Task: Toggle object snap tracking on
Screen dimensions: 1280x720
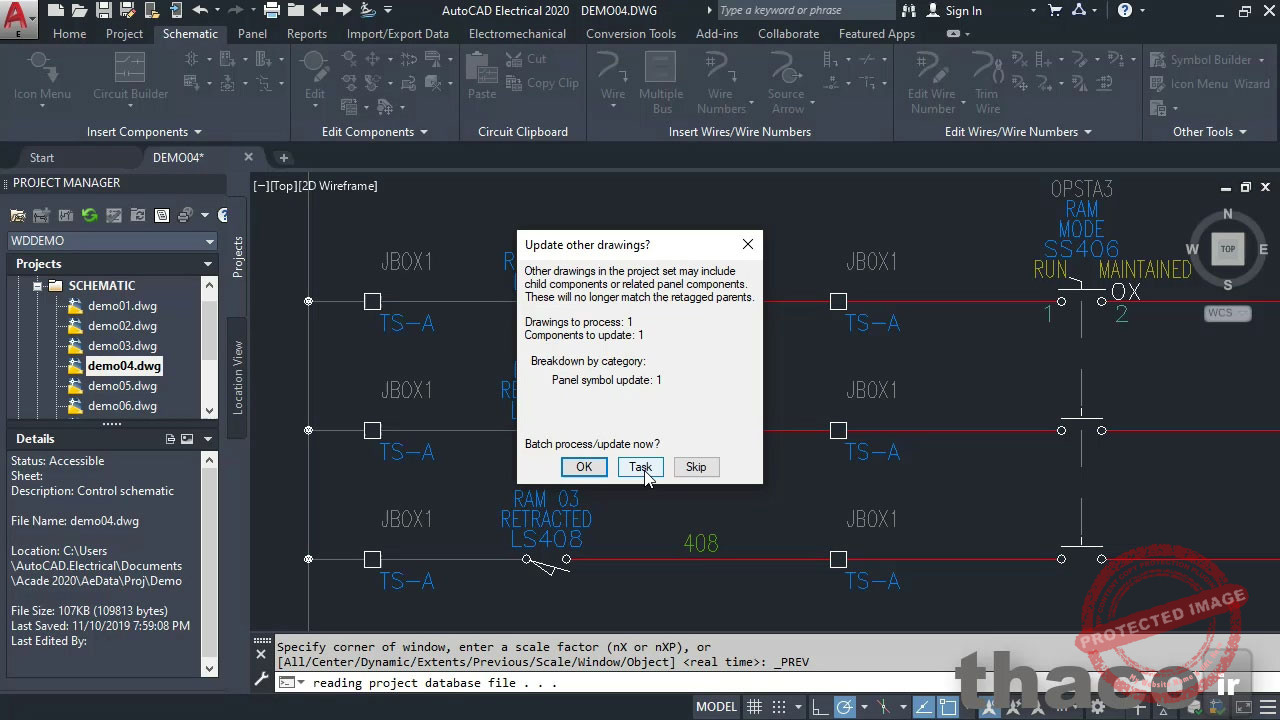Action: point(883,706)
